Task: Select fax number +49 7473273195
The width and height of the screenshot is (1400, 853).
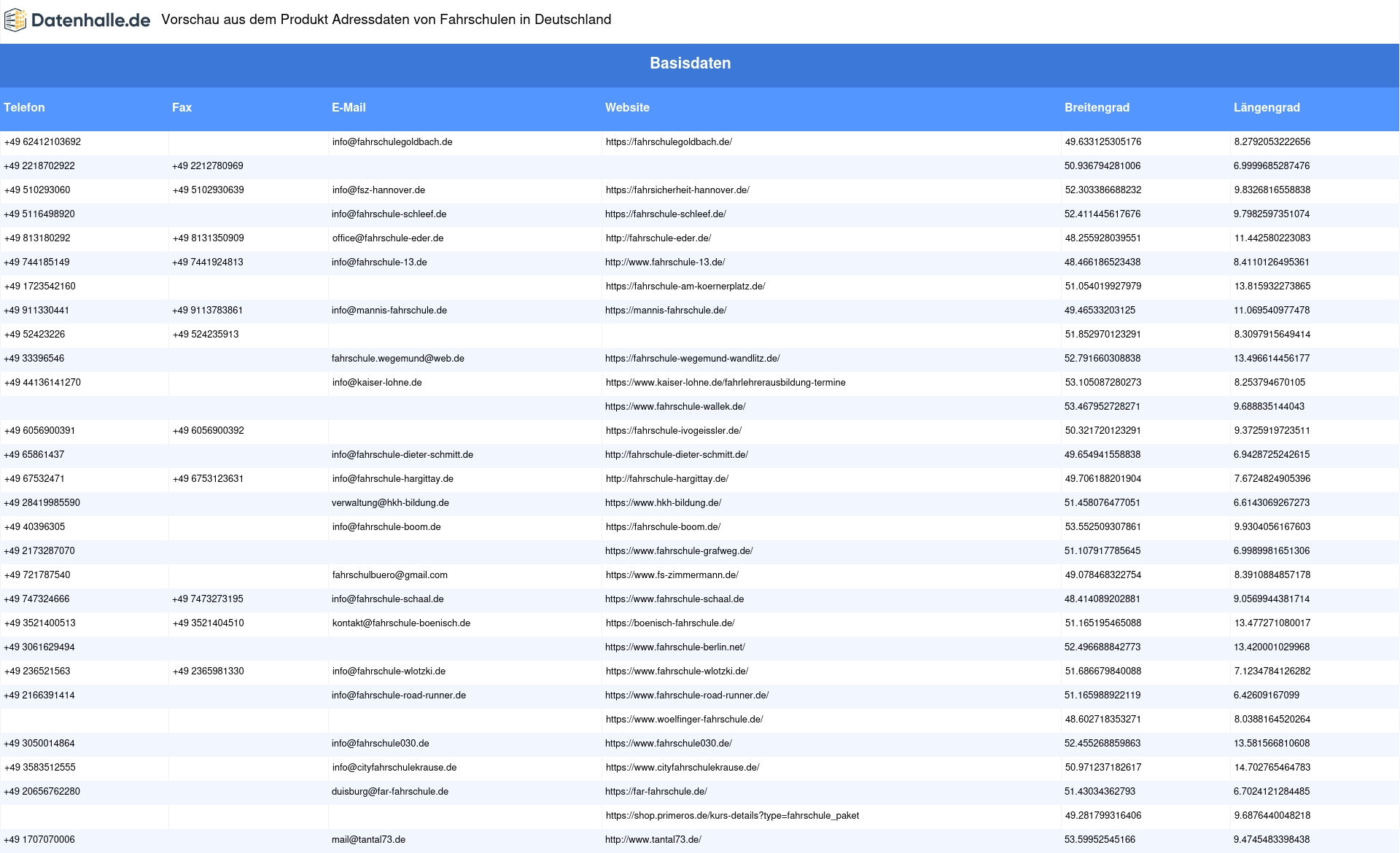Action: (x=208, y=599)
